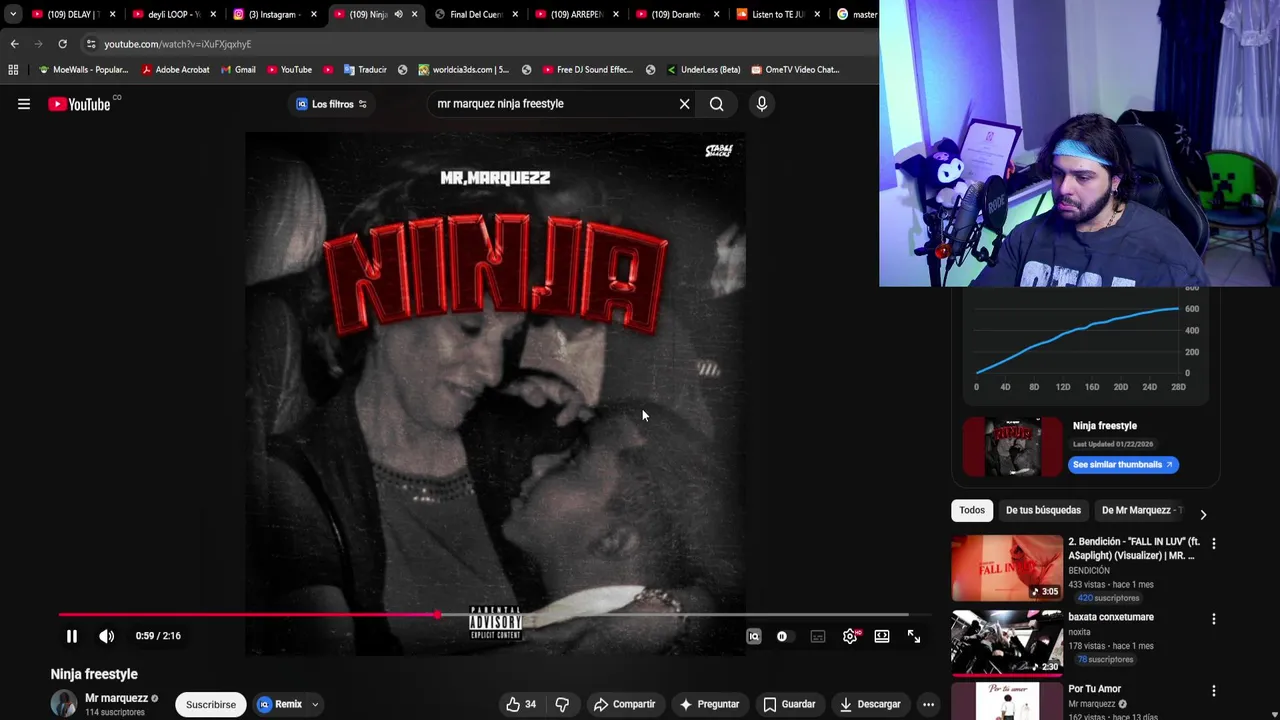Open baxata conxetumare video thumbnail

pos(1007,642)
